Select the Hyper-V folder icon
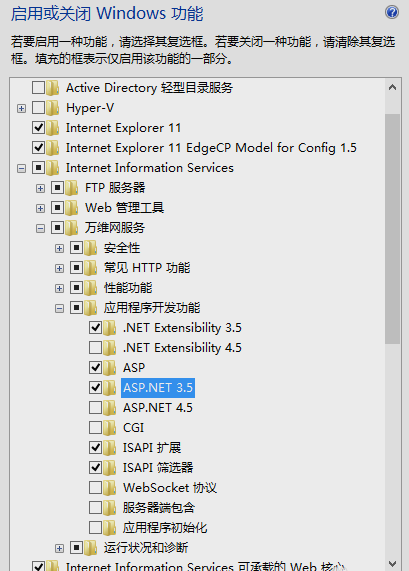The width and height of the screenshot is (409, 571). [x=53, y=108]
